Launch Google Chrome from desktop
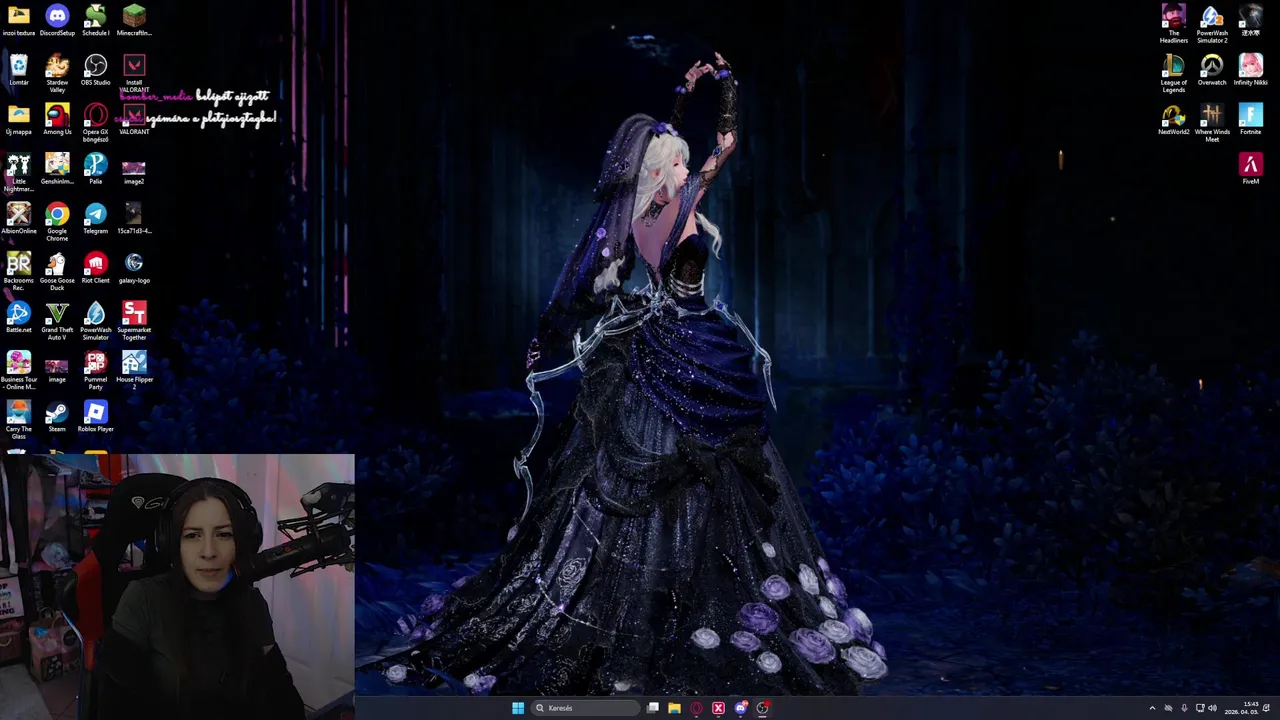 tap(57, 221)
